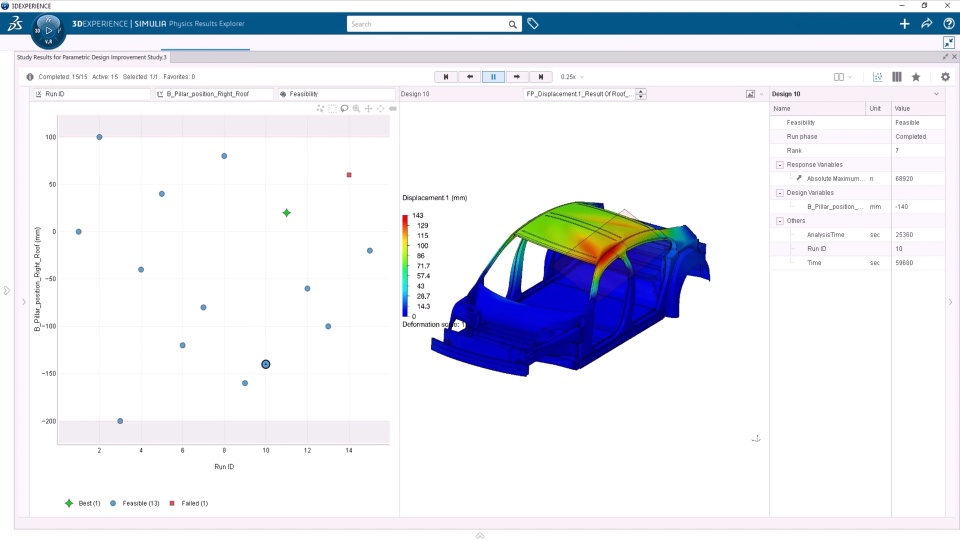Collapse the Others group
960x540 pixels.
[779, 221]
